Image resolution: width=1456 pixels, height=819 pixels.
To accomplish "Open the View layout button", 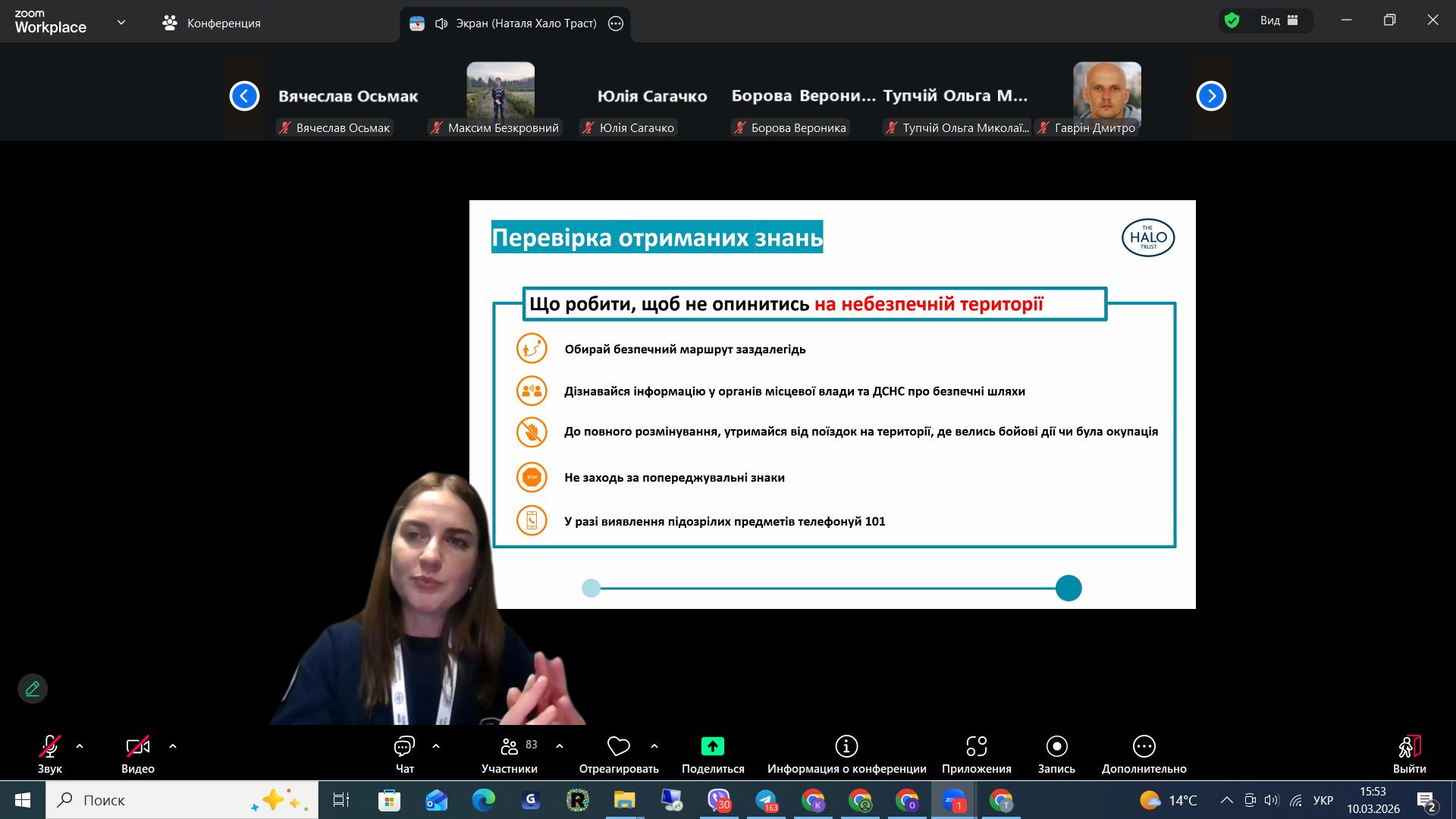I will (x=1279, y=20).
